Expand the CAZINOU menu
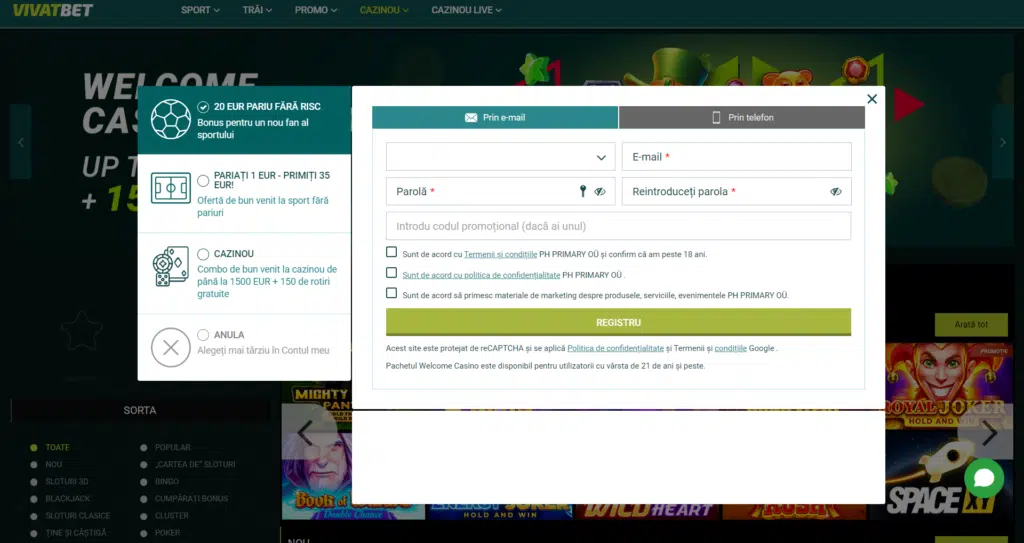This screenshot has height=543, width=1024. (x=384, y=10)
